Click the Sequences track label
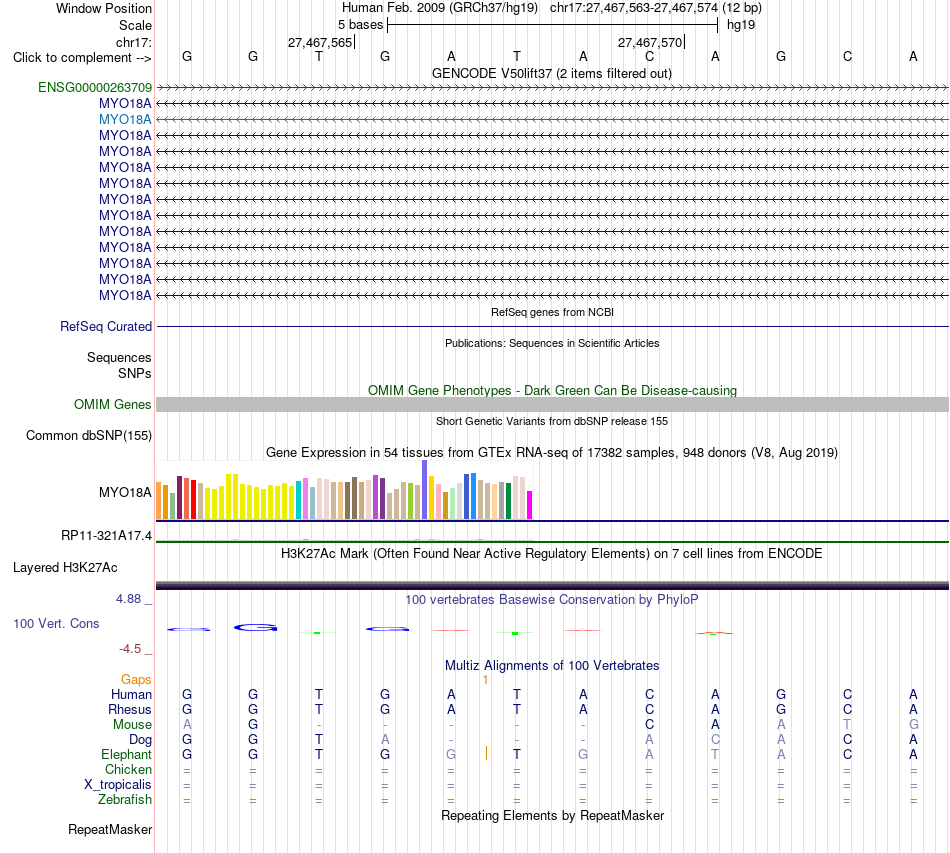 [x=119, y=357]
